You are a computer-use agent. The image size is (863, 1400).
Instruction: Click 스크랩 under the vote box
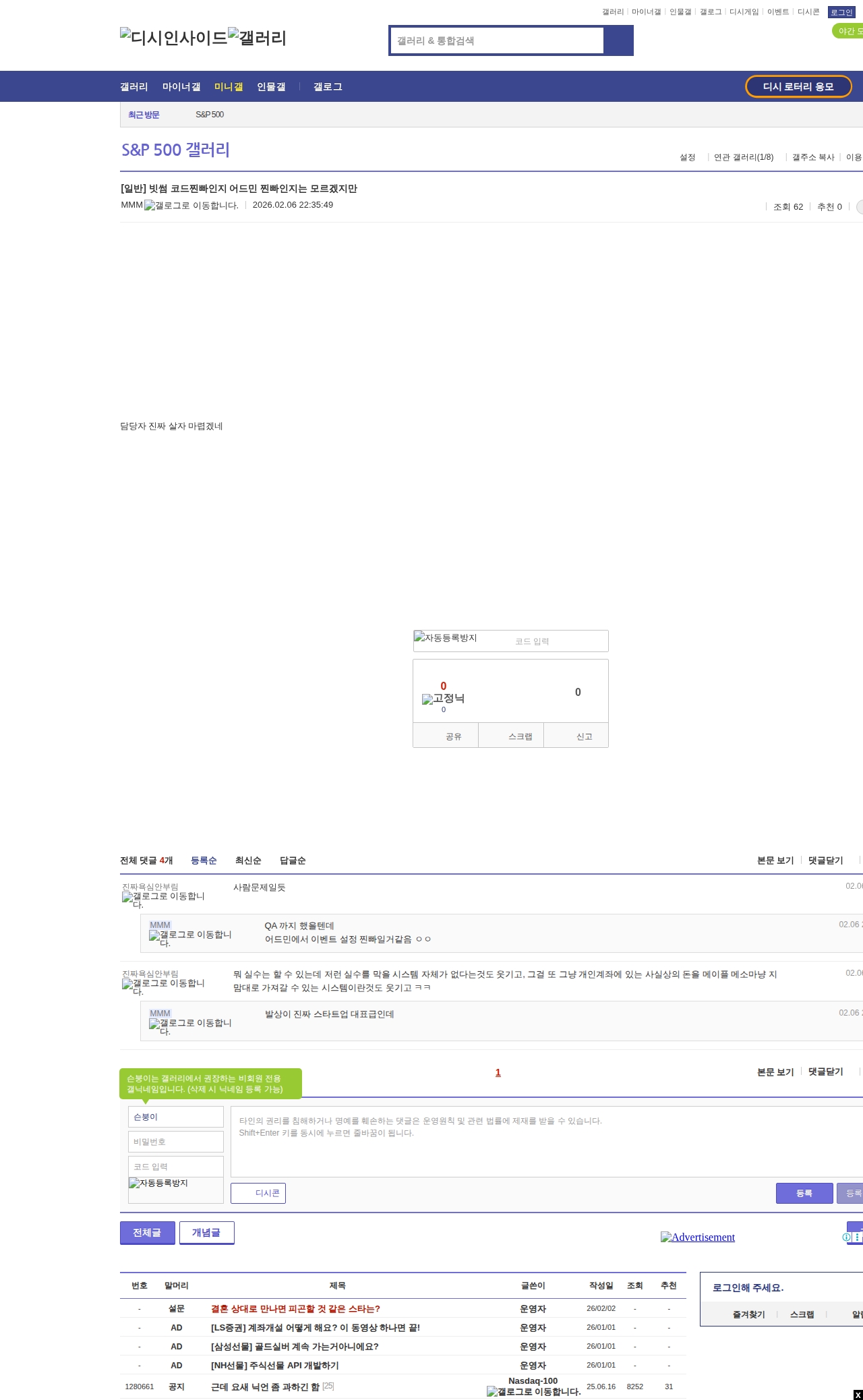[x=511, y=736]
